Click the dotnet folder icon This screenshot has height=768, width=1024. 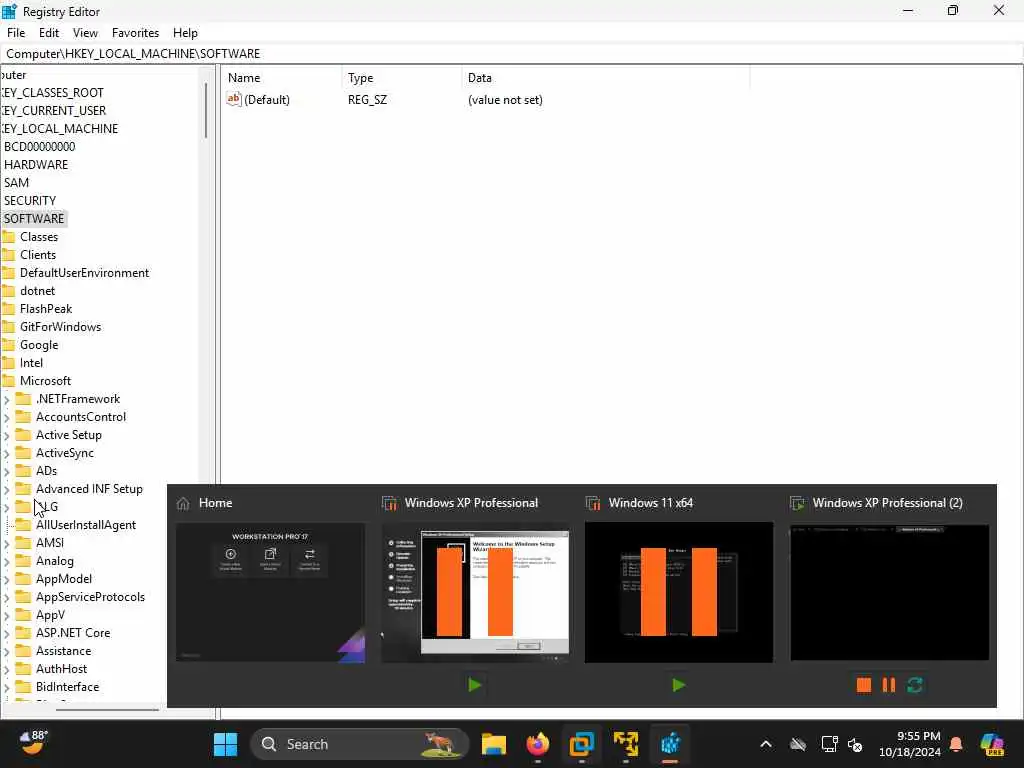(x=8, y=291)
